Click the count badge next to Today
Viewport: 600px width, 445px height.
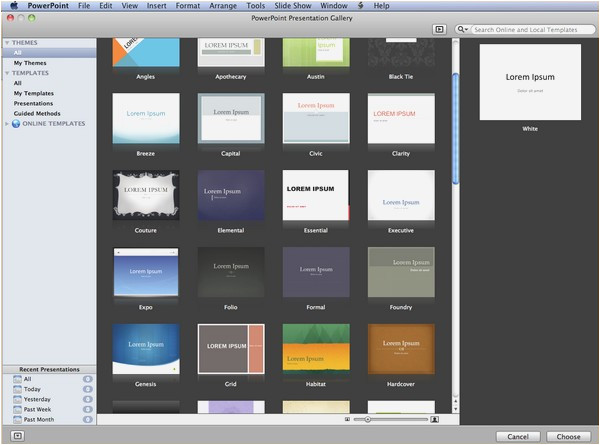88,389
